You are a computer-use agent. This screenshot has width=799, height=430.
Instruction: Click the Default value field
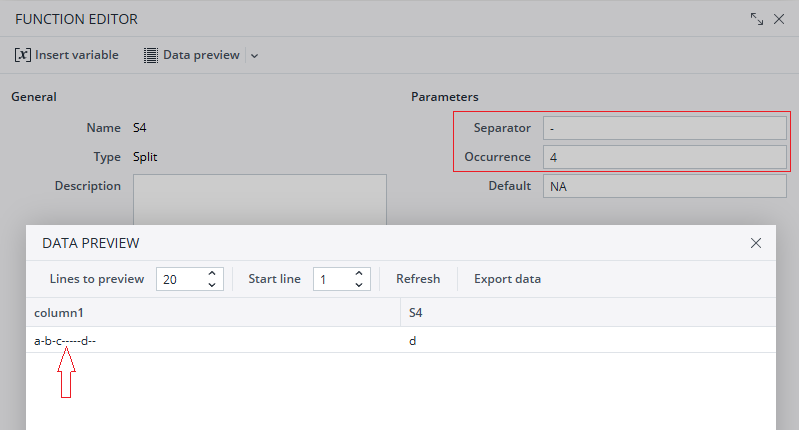tap(664, 186)
